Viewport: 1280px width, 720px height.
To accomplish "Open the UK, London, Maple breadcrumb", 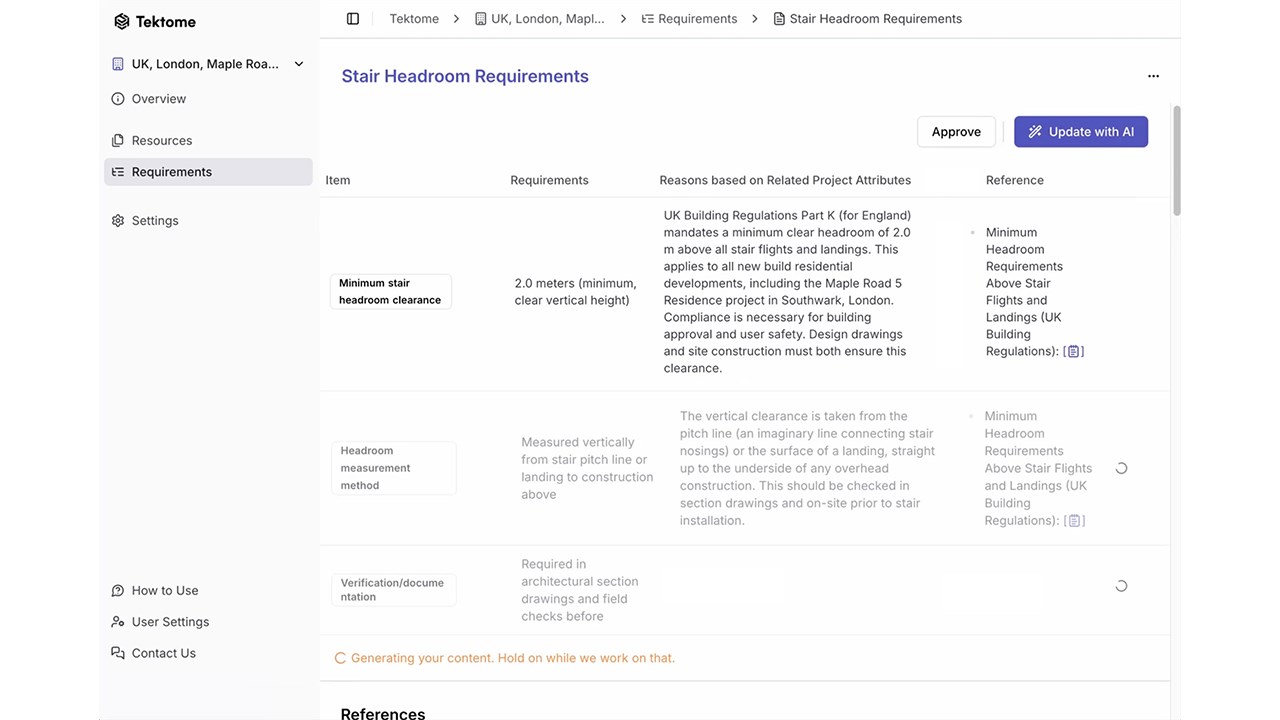I will tap(540, 18).
